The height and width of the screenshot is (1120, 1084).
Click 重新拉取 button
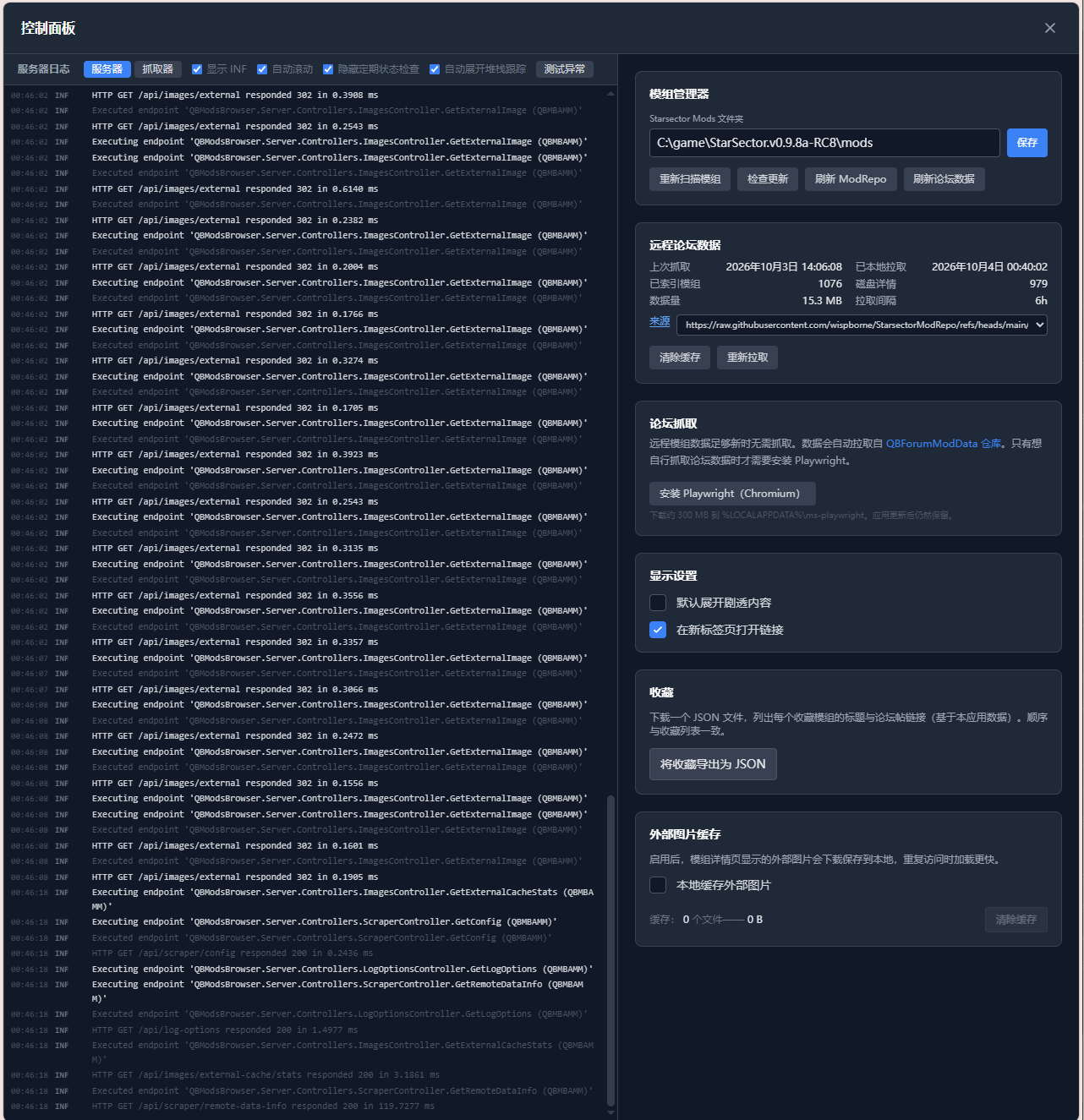click(x=747, y=358)
